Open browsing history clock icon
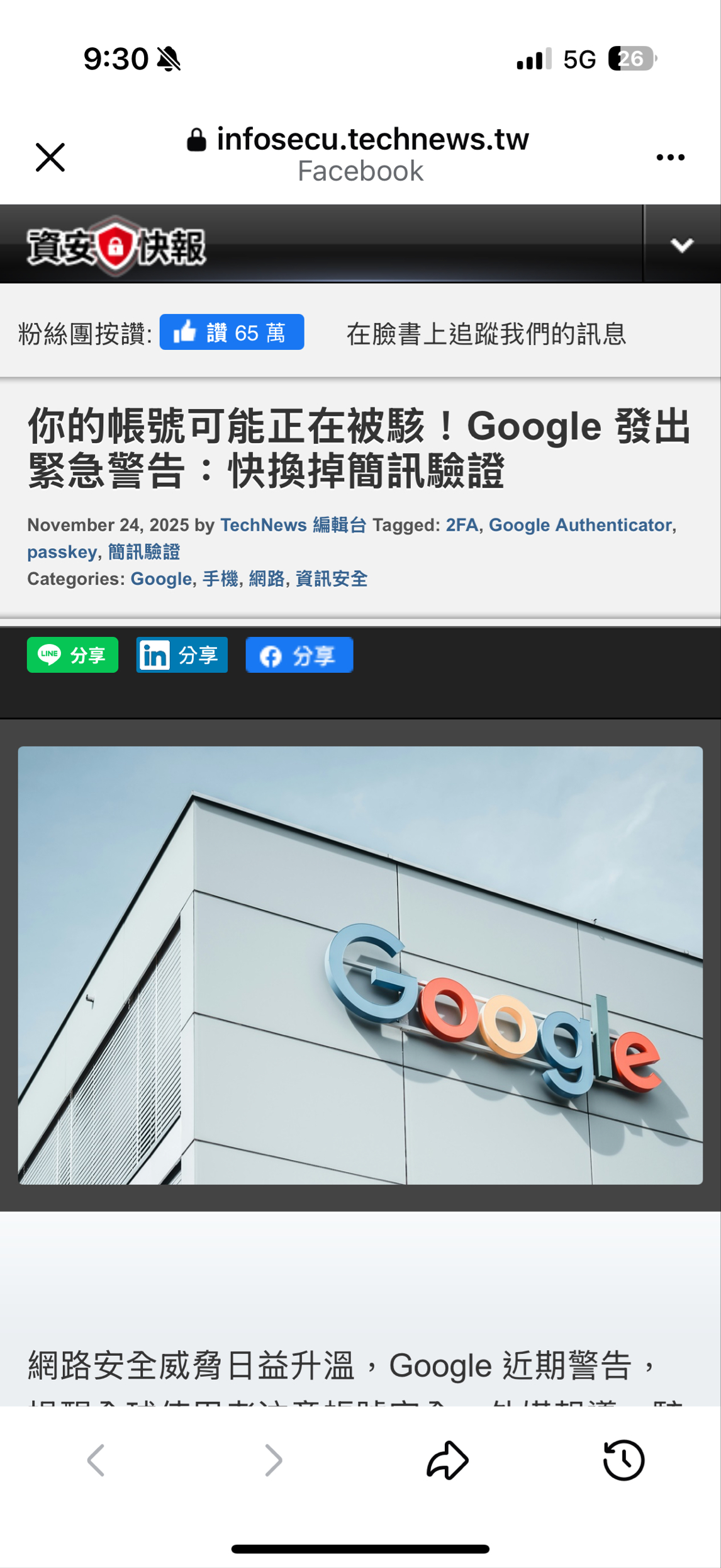 point(623,1460)
